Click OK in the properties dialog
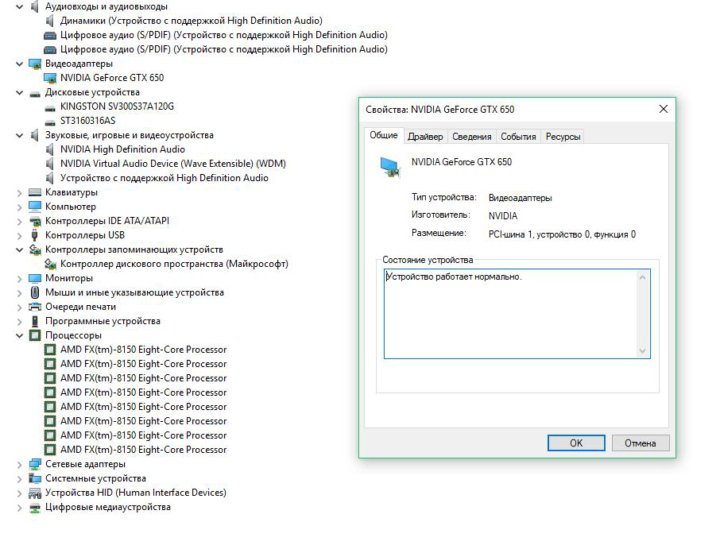This screenshot has width=720, height=553. (576, 443)
